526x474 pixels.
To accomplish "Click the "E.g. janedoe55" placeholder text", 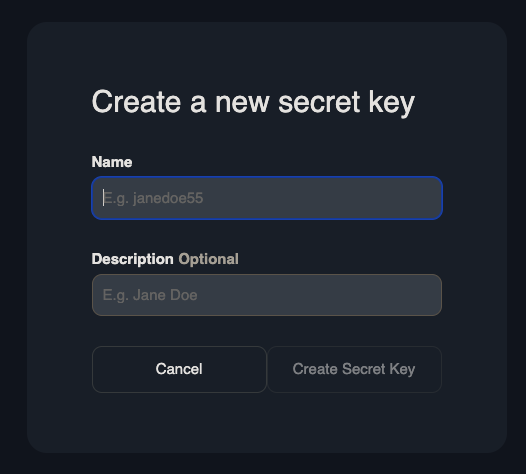I will [153, 198].
